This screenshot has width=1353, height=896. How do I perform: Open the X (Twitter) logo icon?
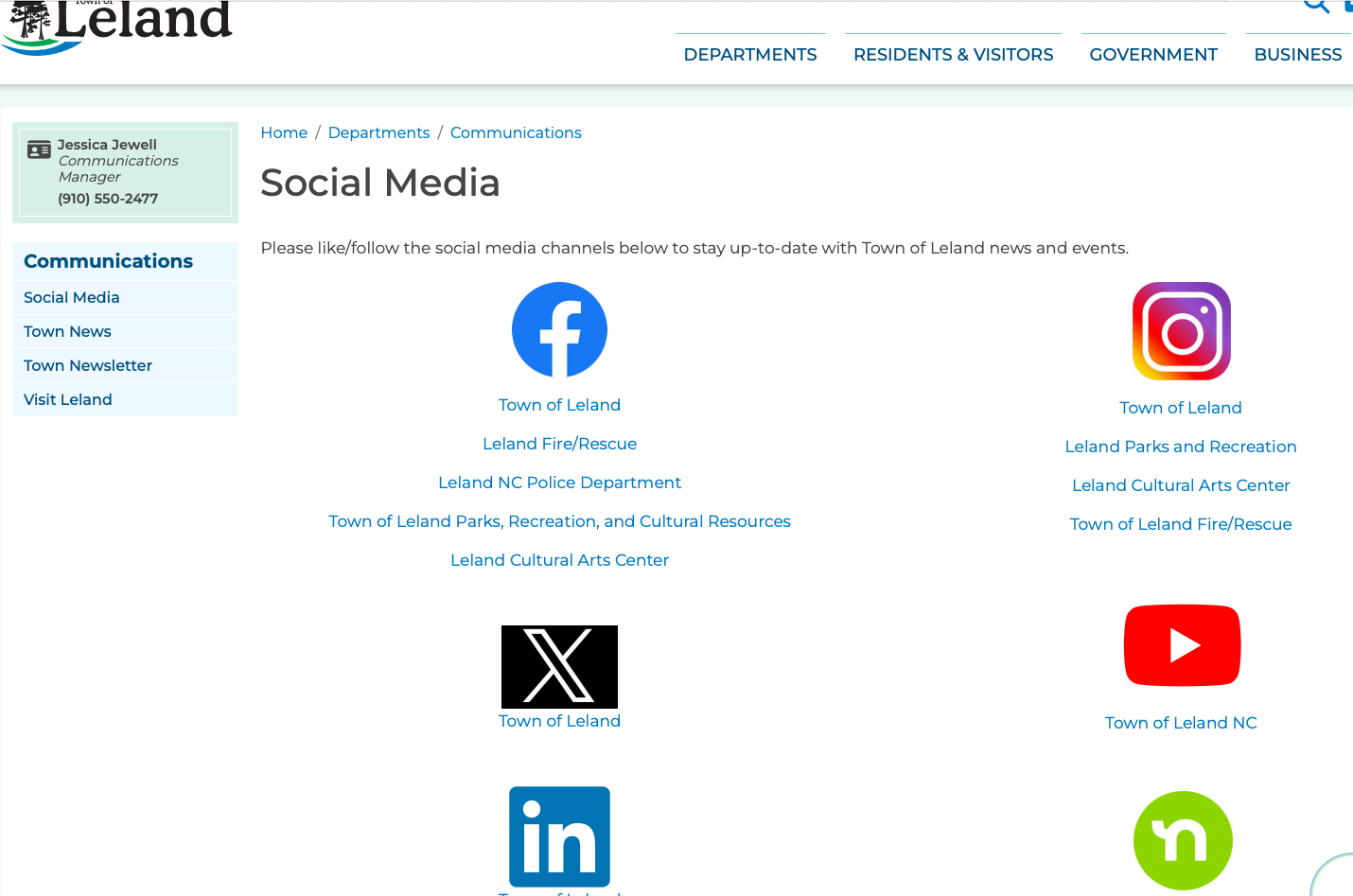coord(559,667)
